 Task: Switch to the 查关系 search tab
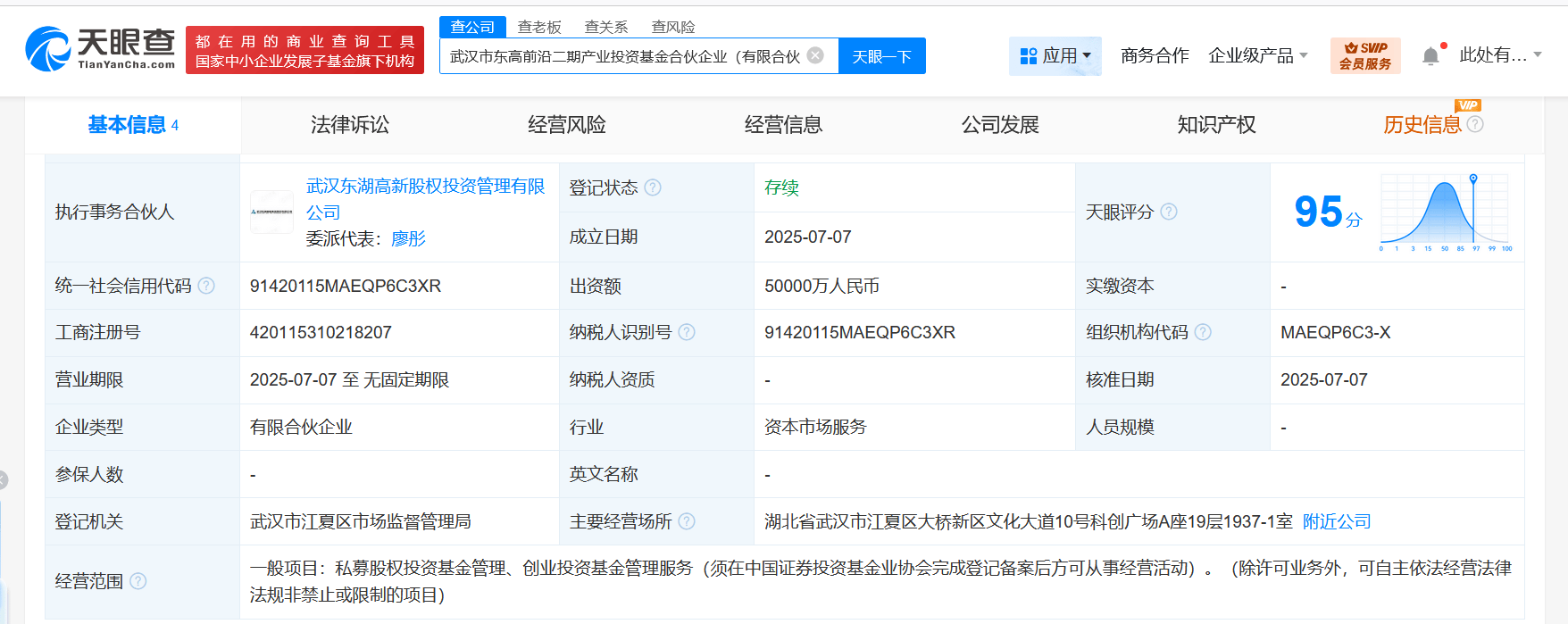[x=606, y=27]
